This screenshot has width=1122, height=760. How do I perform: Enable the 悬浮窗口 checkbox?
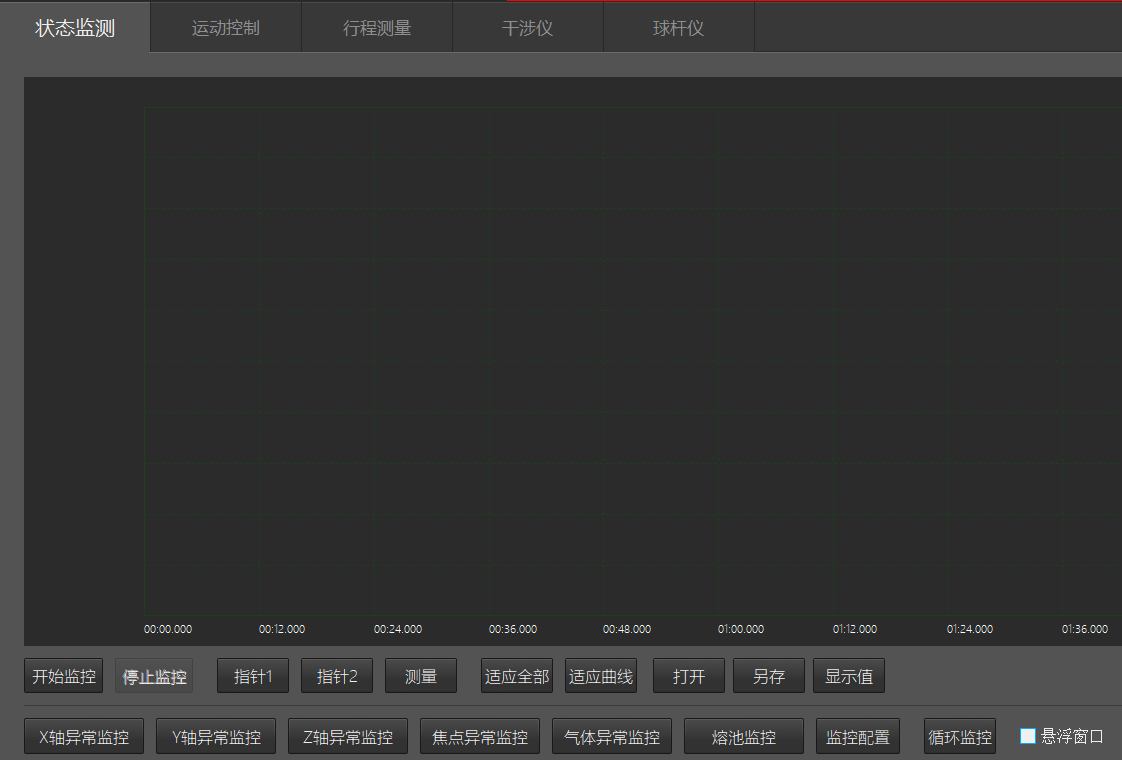click(x=1028, y=736)
